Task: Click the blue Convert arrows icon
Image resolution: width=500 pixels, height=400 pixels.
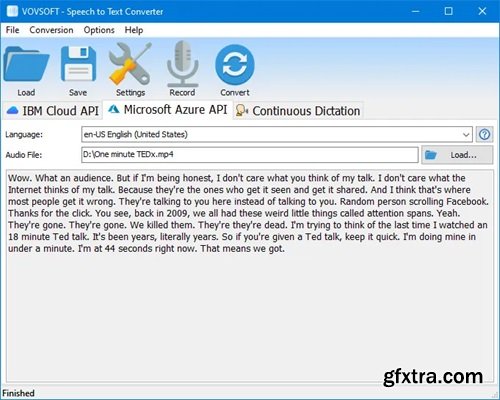Action: click(x=235, y=65)
